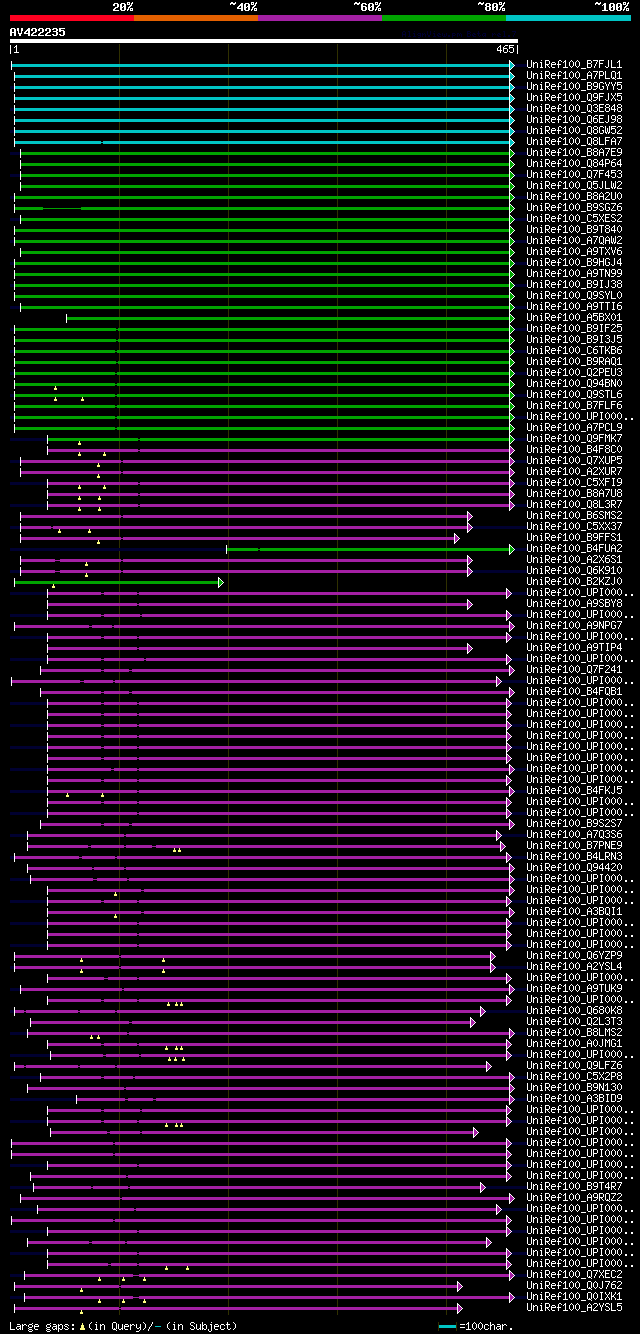The width and height of the screenshot is (640, 1334).
Task: Open hit UniRef100_A5BX01
Action: tap(574, 317)
